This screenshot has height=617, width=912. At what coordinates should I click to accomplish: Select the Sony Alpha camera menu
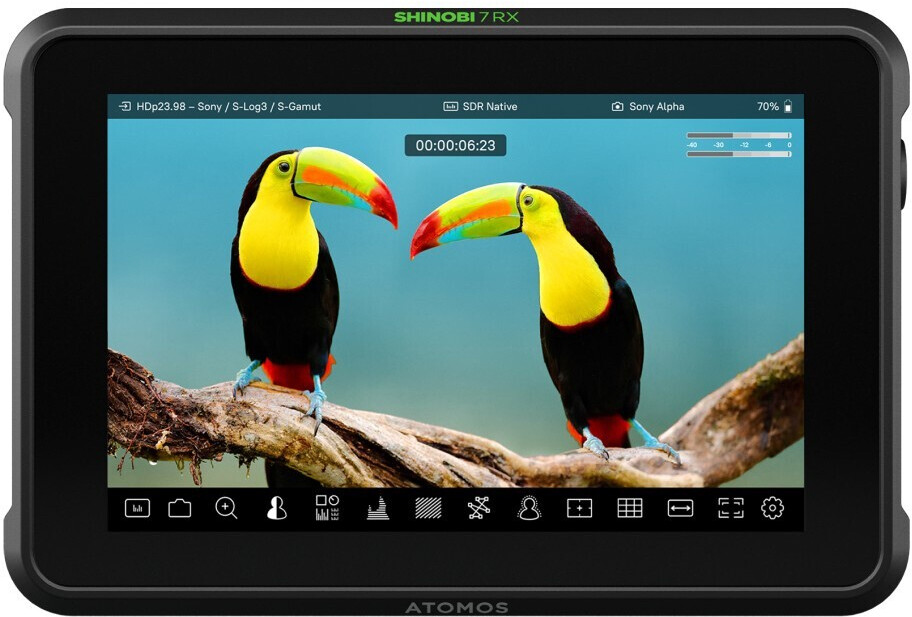(648, 106)
